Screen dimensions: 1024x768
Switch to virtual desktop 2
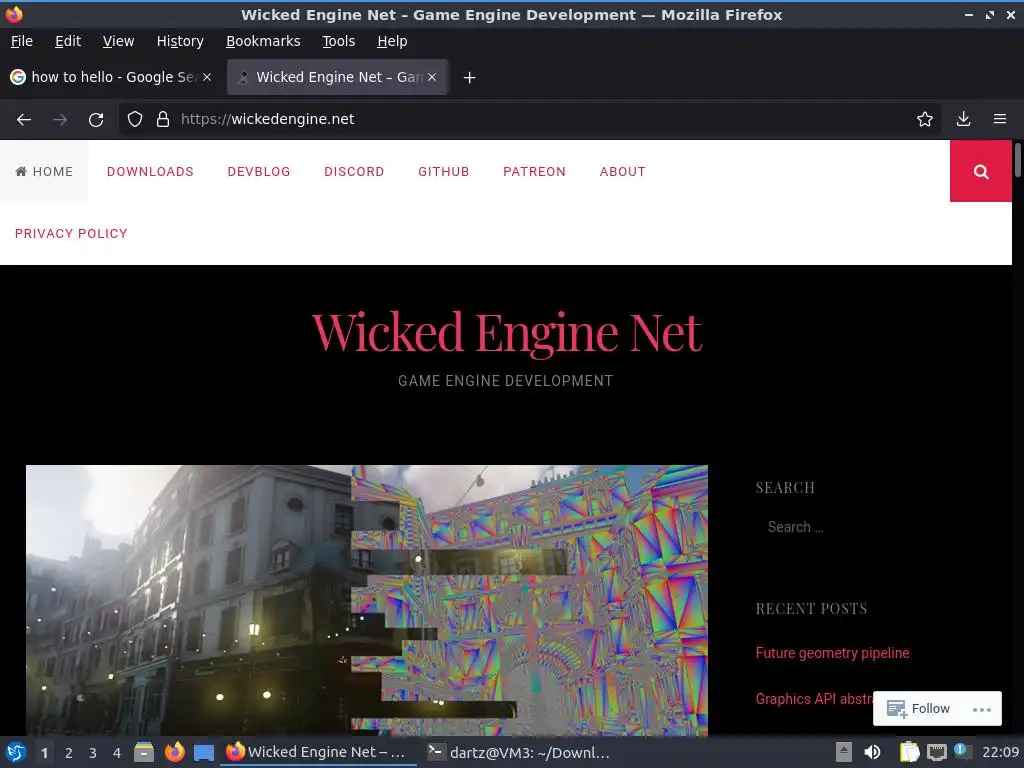click(69, 753)
